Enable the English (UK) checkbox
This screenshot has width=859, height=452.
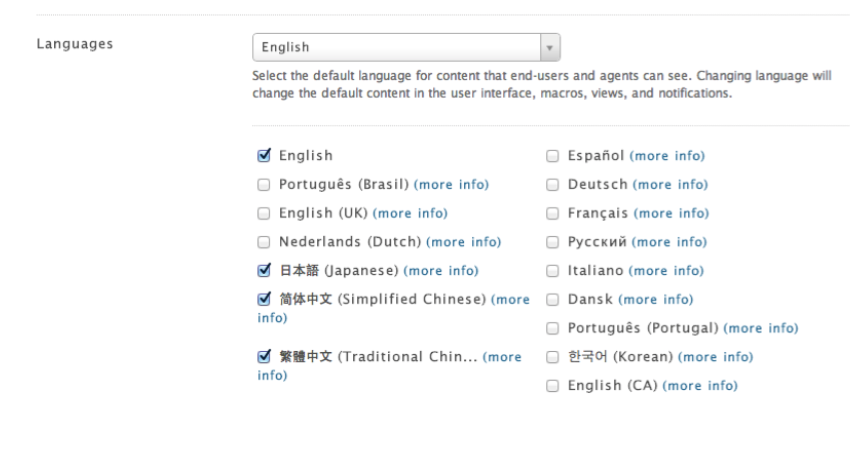click(264, 213)
